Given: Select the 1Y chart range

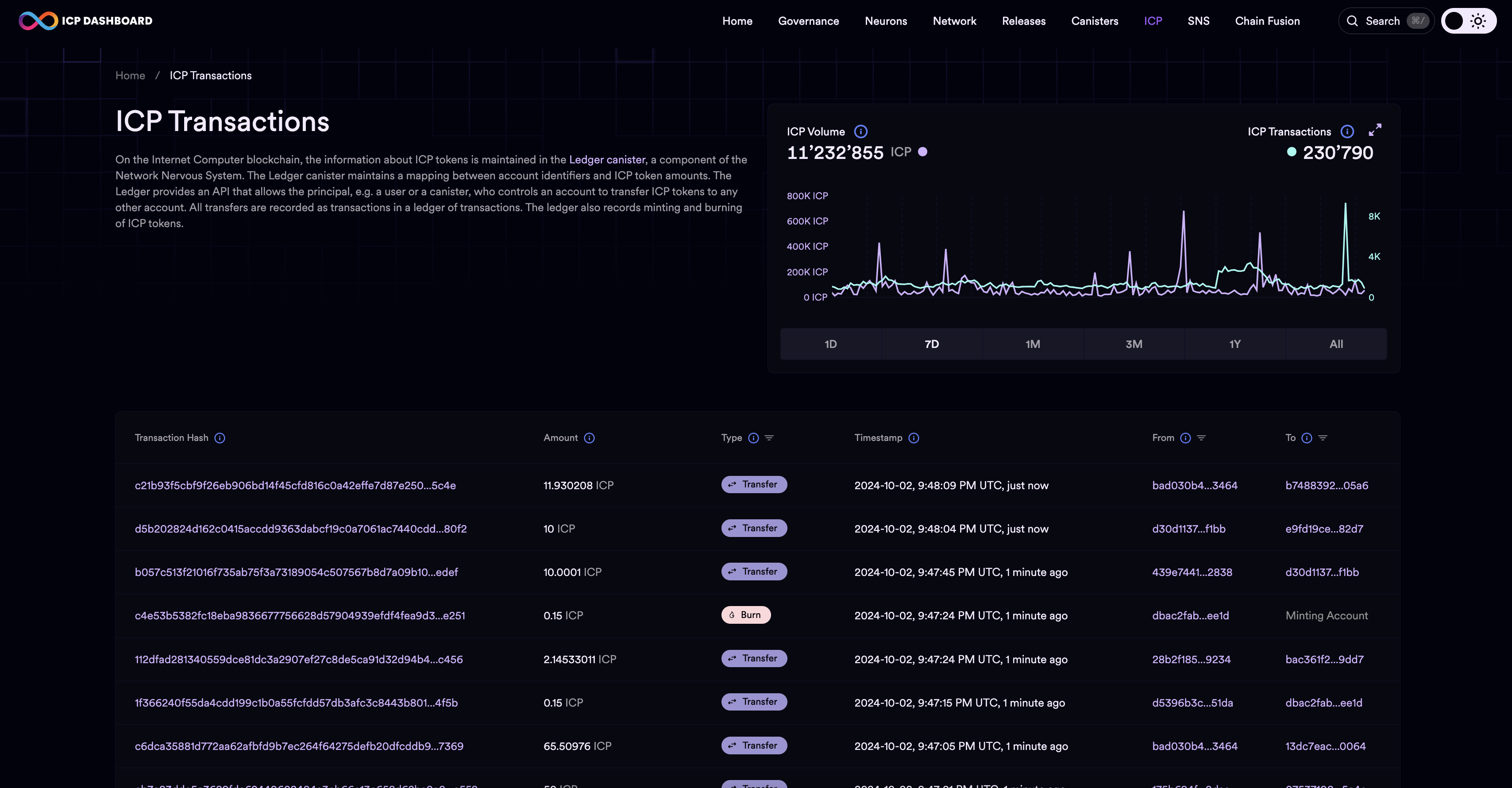Looking at the screenshot, I should (x=1235, y=344).
